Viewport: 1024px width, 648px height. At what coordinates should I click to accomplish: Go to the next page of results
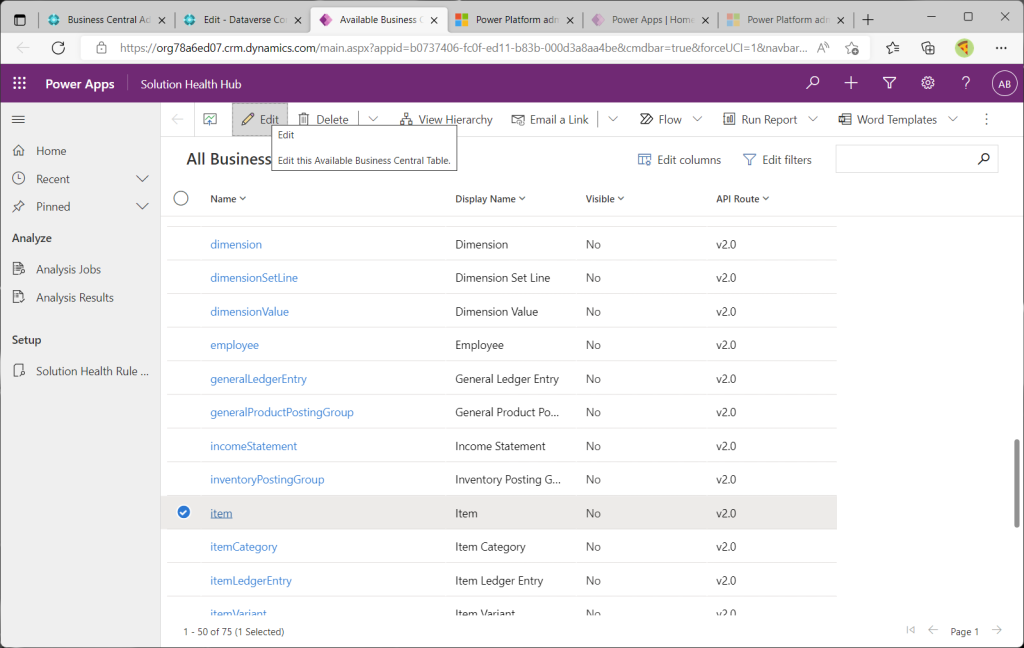997,630
